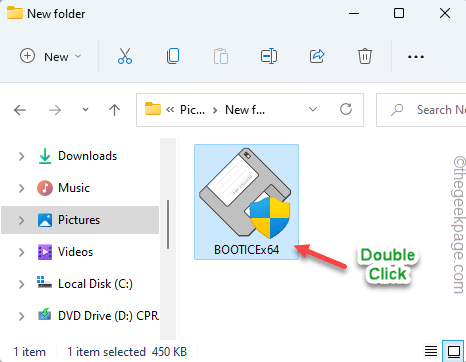Maximize the New folder window
This screenshot has width=466, height=362.
click(399, 13)
